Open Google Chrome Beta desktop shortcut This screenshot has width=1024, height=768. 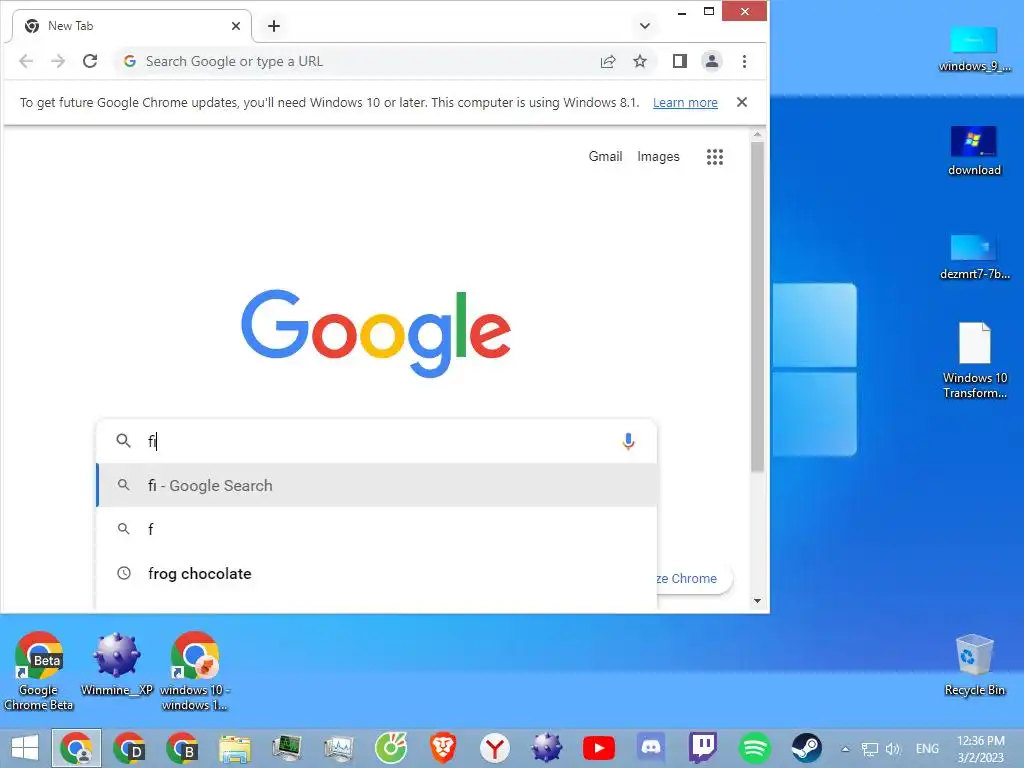39,671
